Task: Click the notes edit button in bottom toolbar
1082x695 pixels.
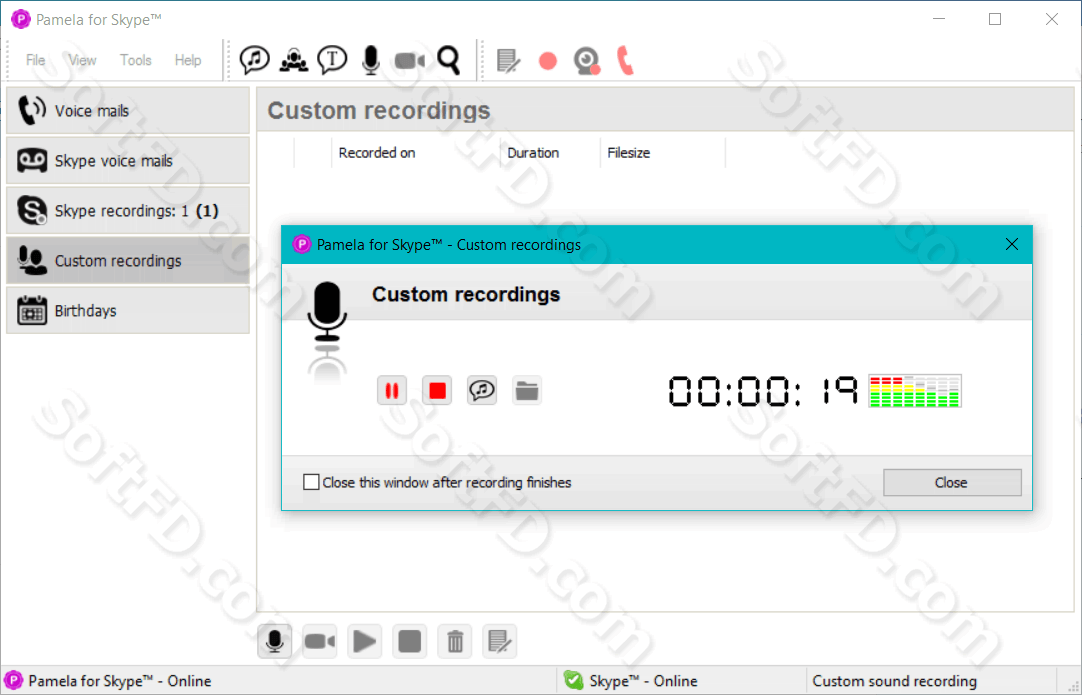Action: pyautogui.click(x=500, y=642)
